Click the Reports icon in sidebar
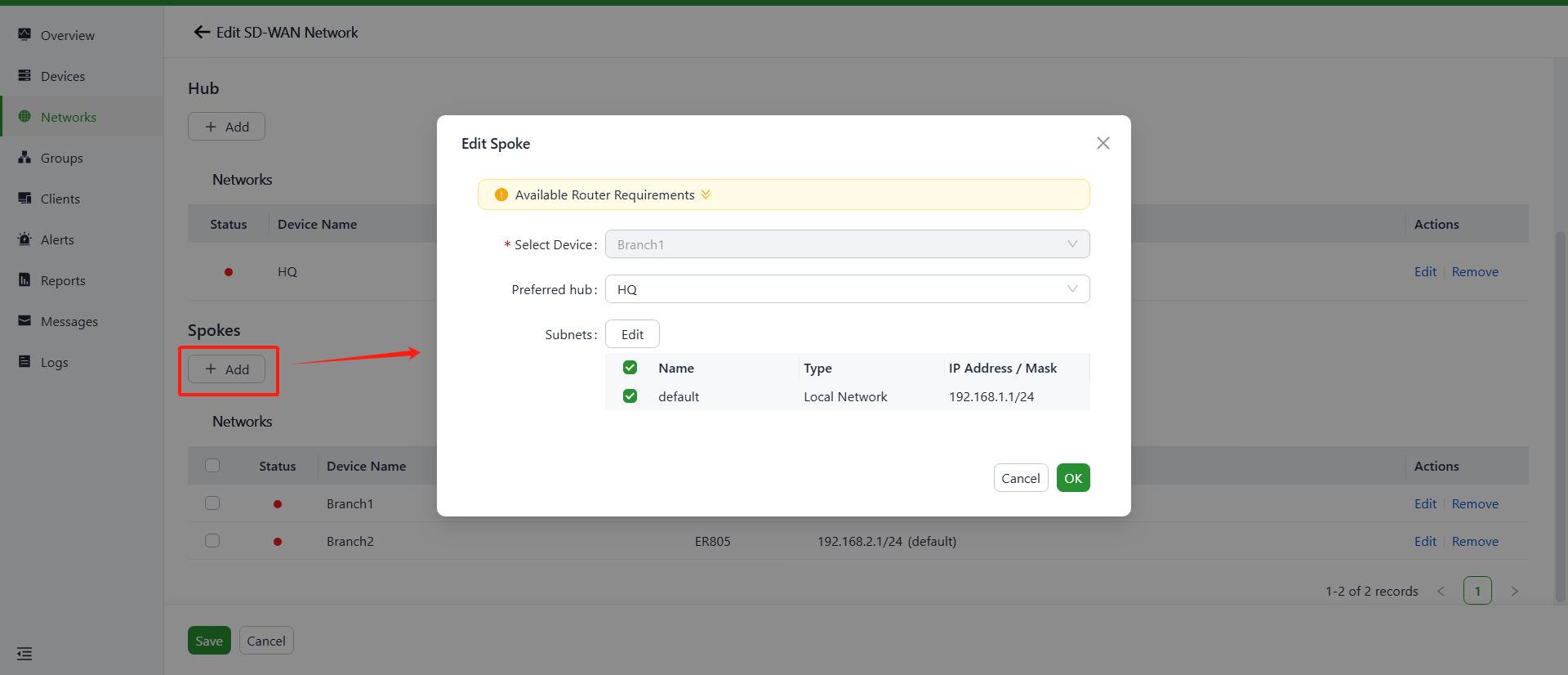This screenshot has height=675, width=1568. click(24, 279)
